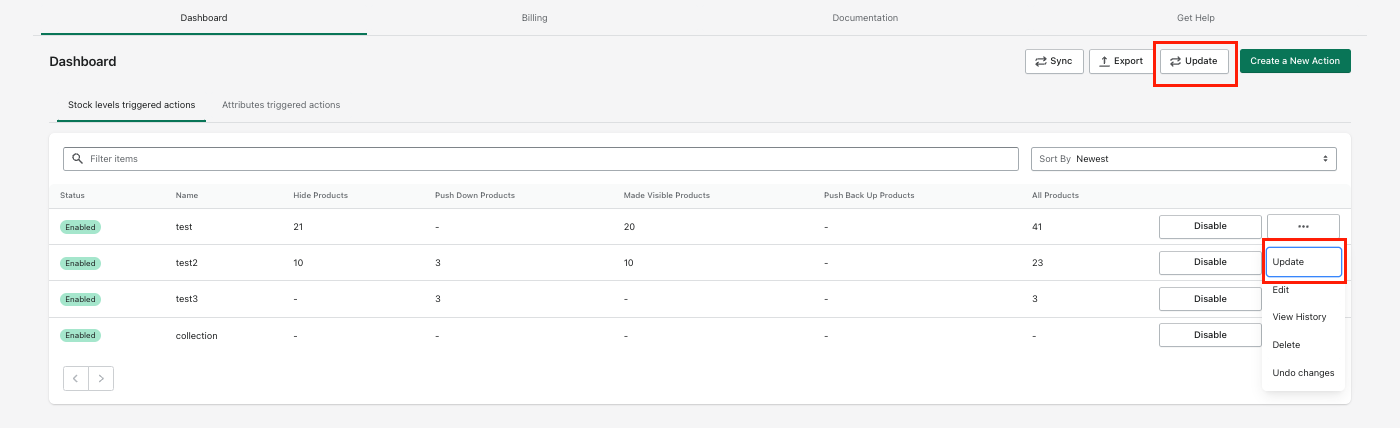Click Undo changes in the actions menu
Screen dimensions: 1400x428
coord(1303,373)
